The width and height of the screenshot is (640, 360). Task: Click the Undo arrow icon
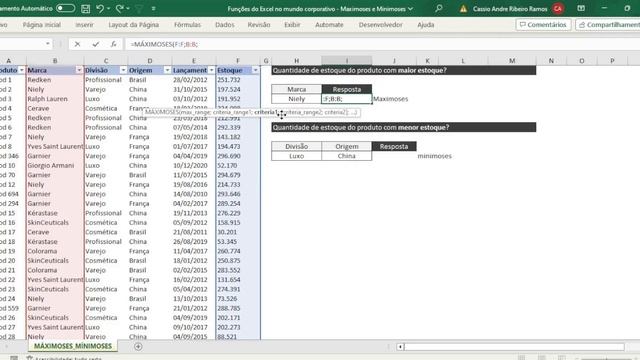[x=100, y=8]
